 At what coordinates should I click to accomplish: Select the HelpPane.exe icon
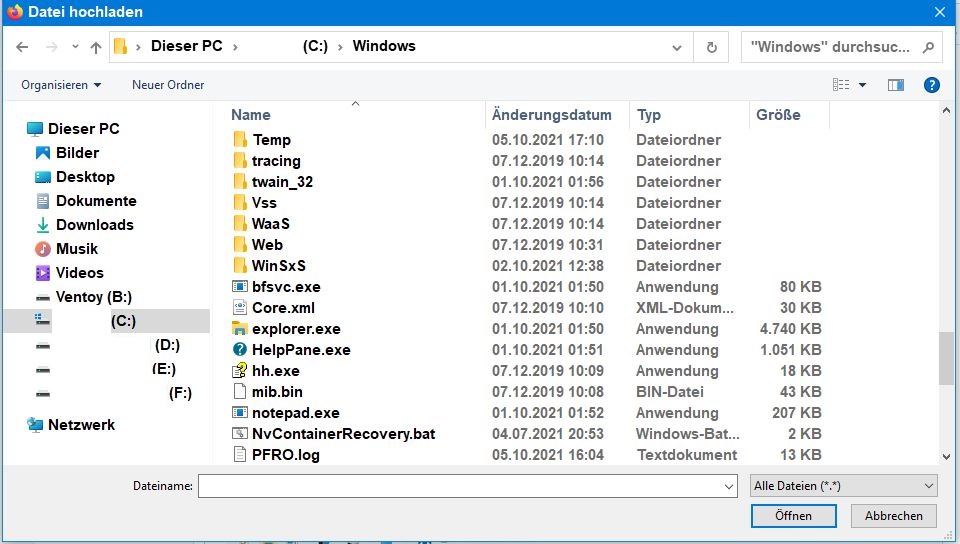[240, 349]
